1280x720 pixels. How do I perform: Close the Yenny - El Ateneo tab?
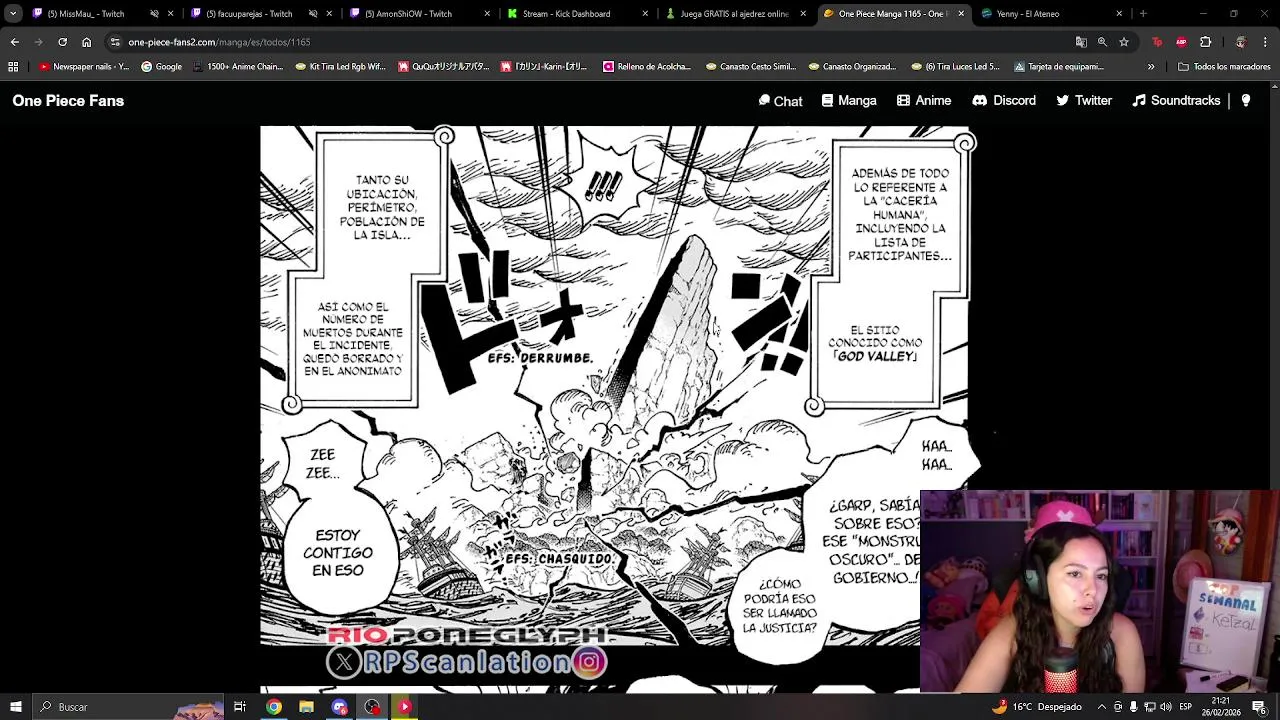tap(1119, 14)
